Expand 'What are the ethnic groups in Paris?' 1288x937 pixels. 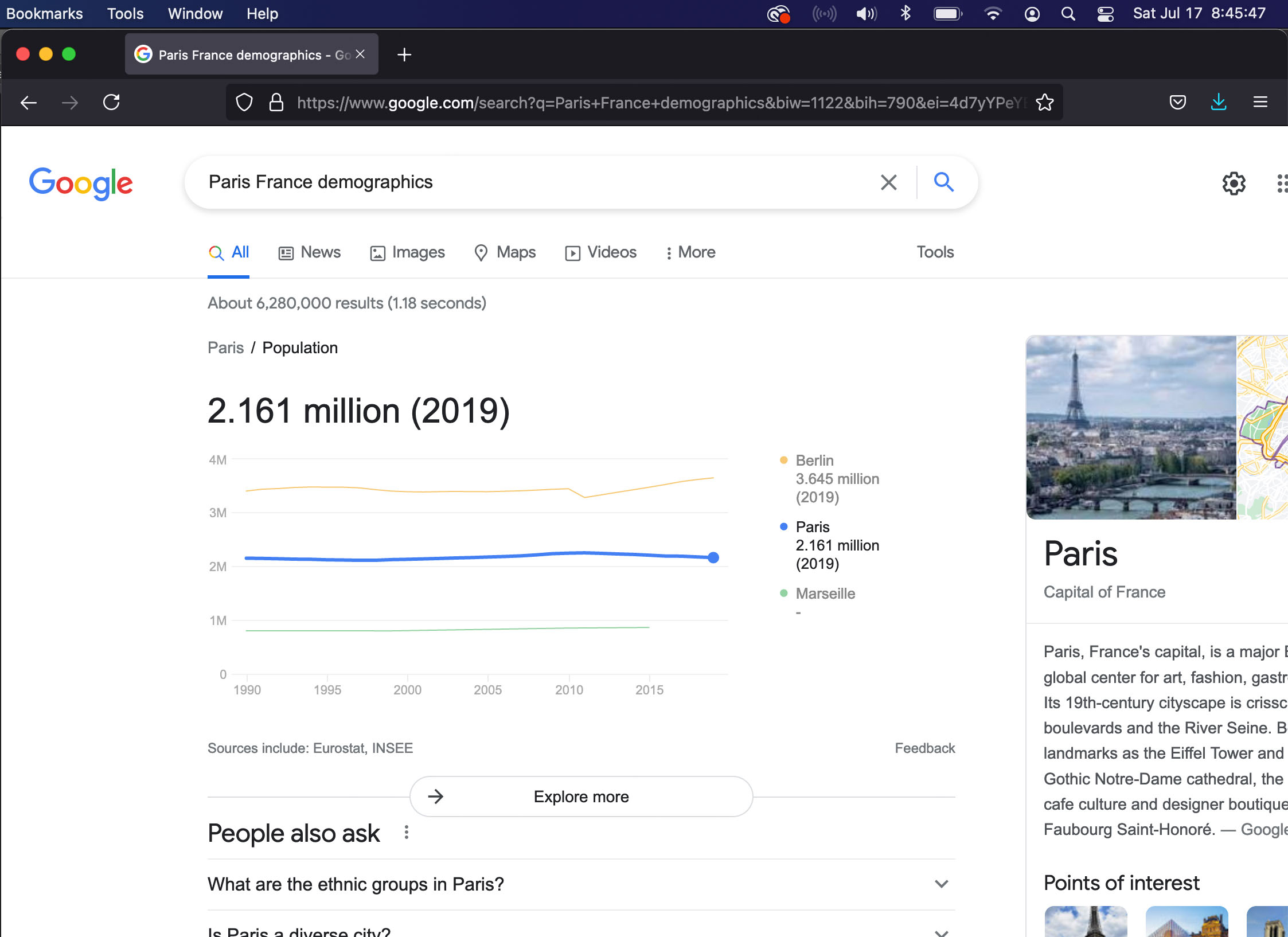tap(581, 884)
